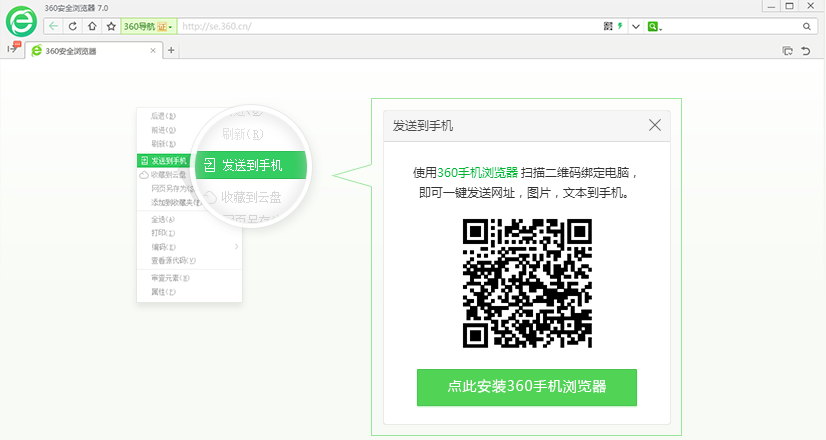Click the undo closed tab icon
This screenshot has height=440, width=826.
click(x=806, y=50)
